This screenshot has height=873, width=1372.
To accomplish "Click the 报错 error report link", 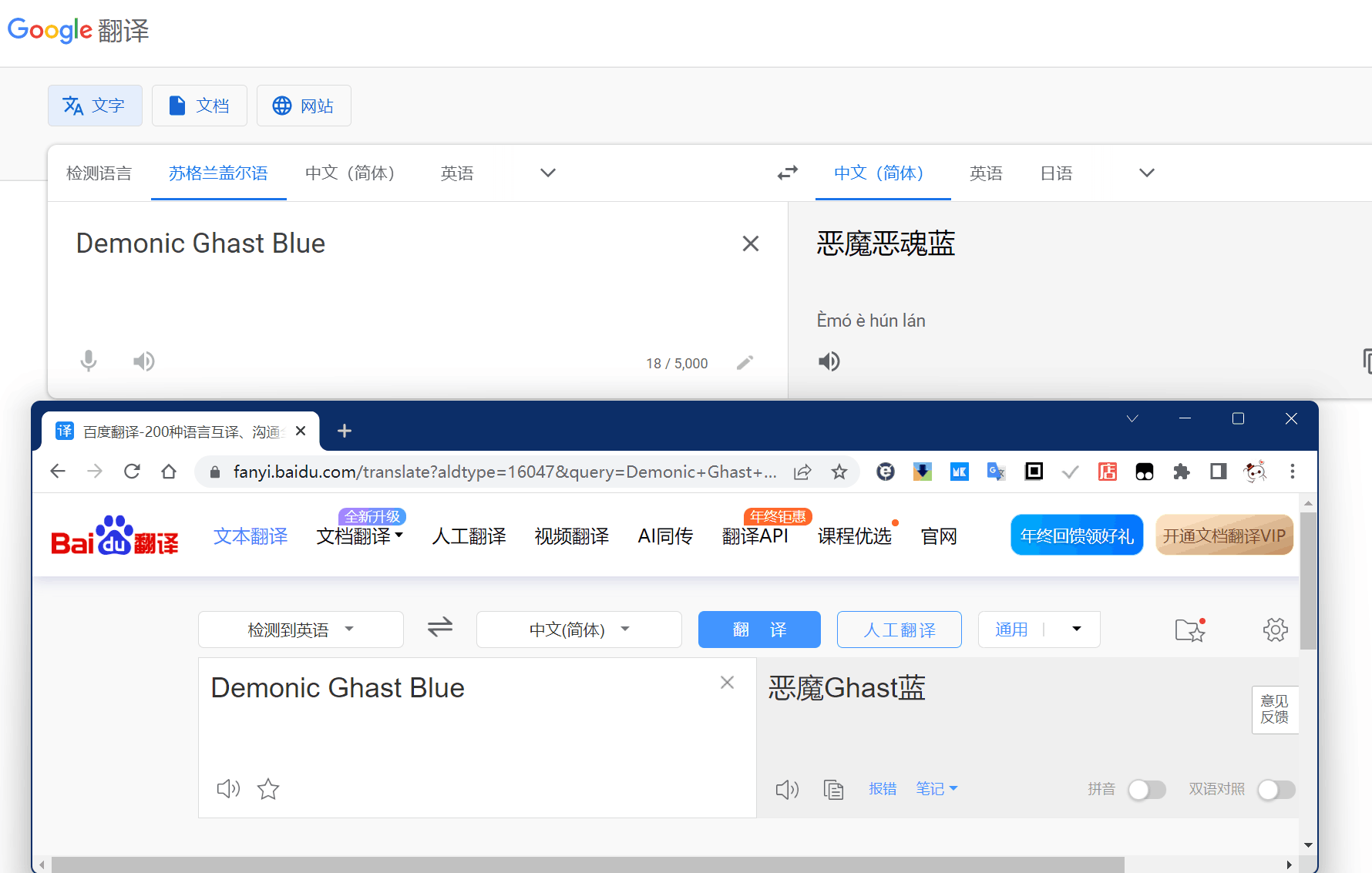I will pyautogui.click(x=883, y=788).
